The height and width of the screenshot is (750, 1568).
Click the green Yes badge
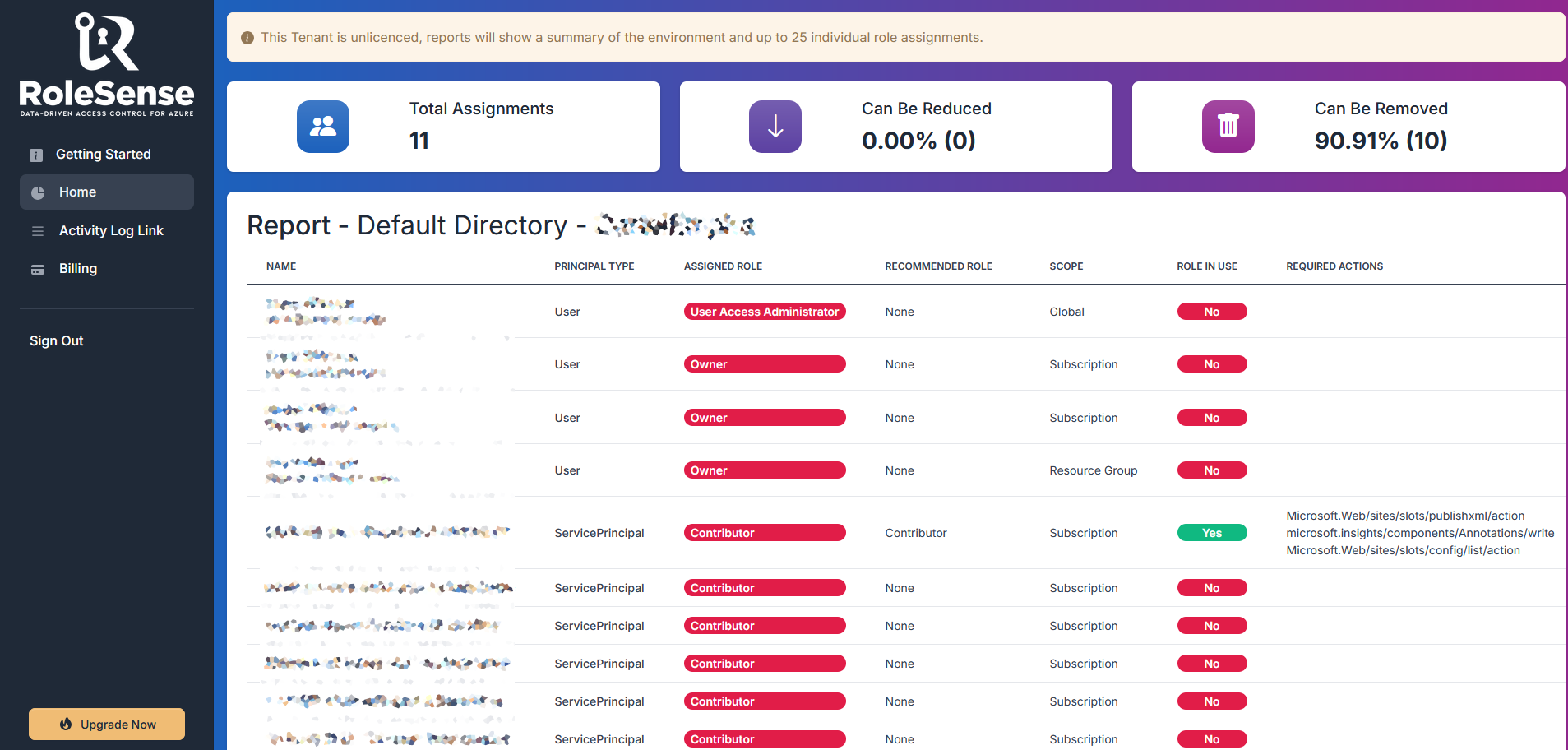click(1212, 533)
